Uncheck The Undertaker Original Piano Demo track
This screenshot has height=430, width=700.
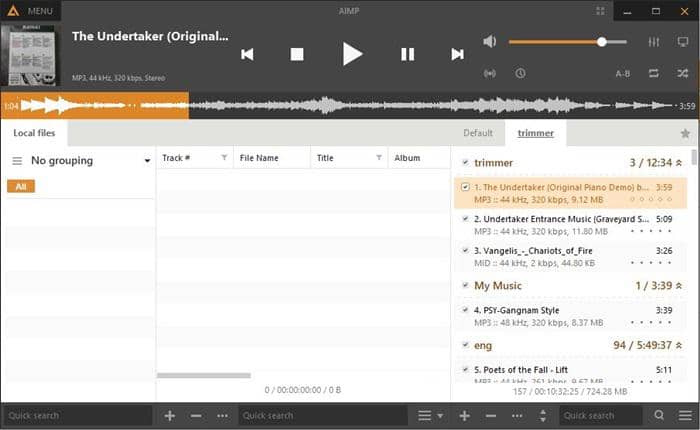tap(465, 187)
